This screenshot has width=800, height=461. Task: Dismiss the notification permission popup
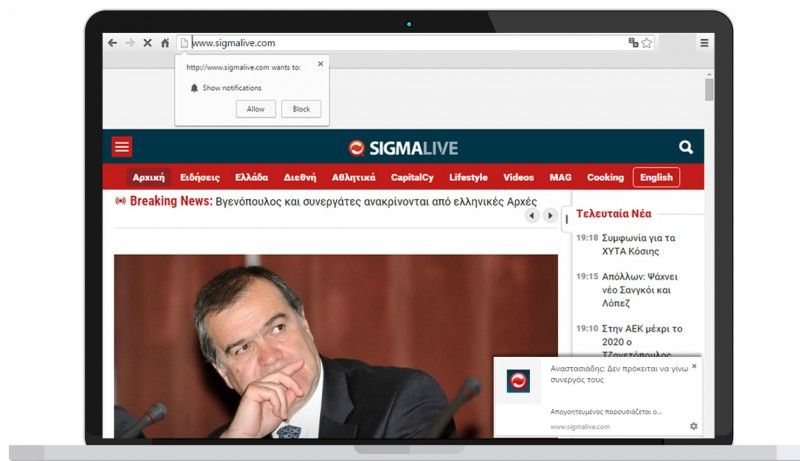coord(320,64)
